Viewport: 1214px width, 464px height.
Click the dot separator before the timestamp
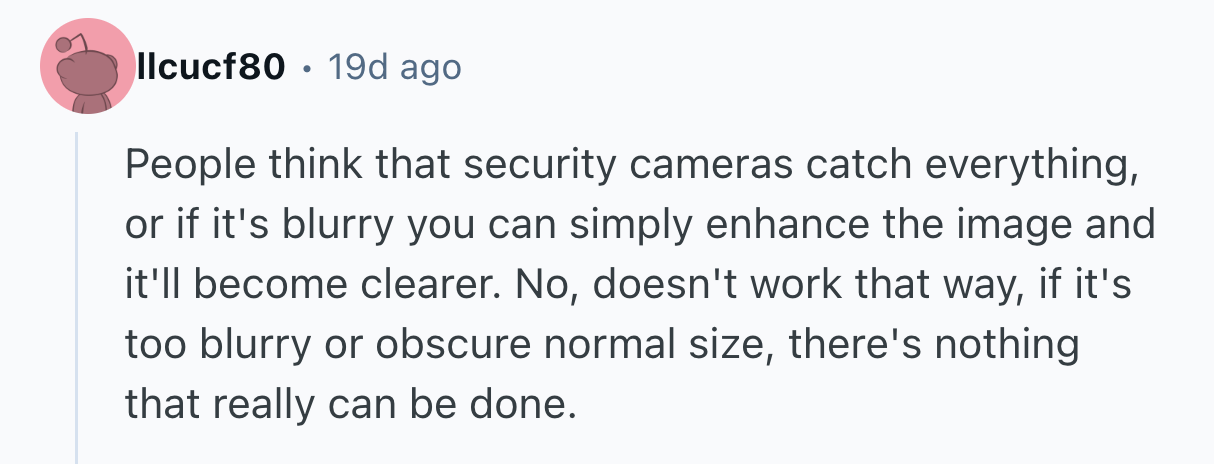307,68
